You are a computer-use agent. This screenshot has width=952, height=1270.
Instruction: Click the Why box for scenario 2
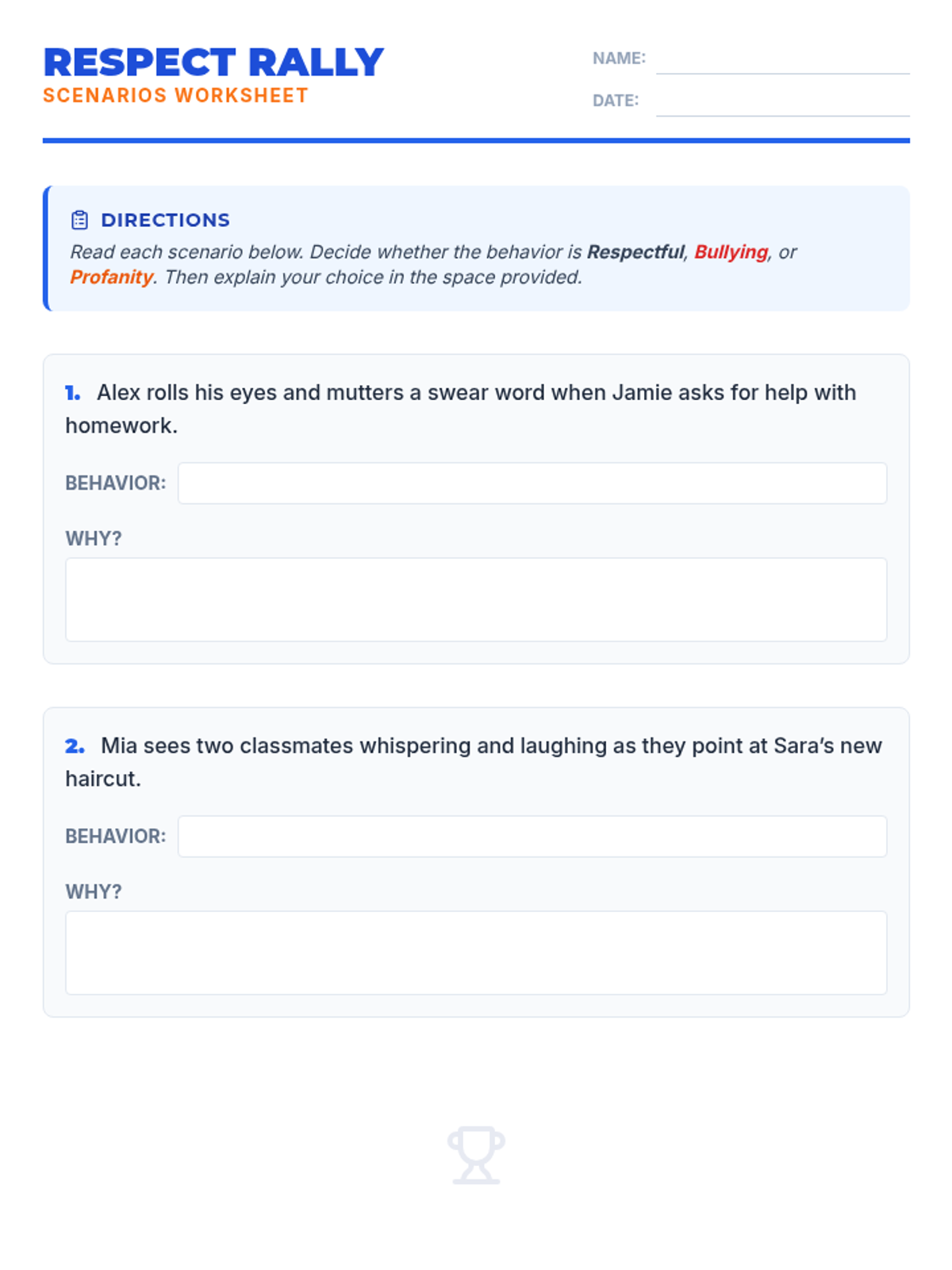click(476, 952)
